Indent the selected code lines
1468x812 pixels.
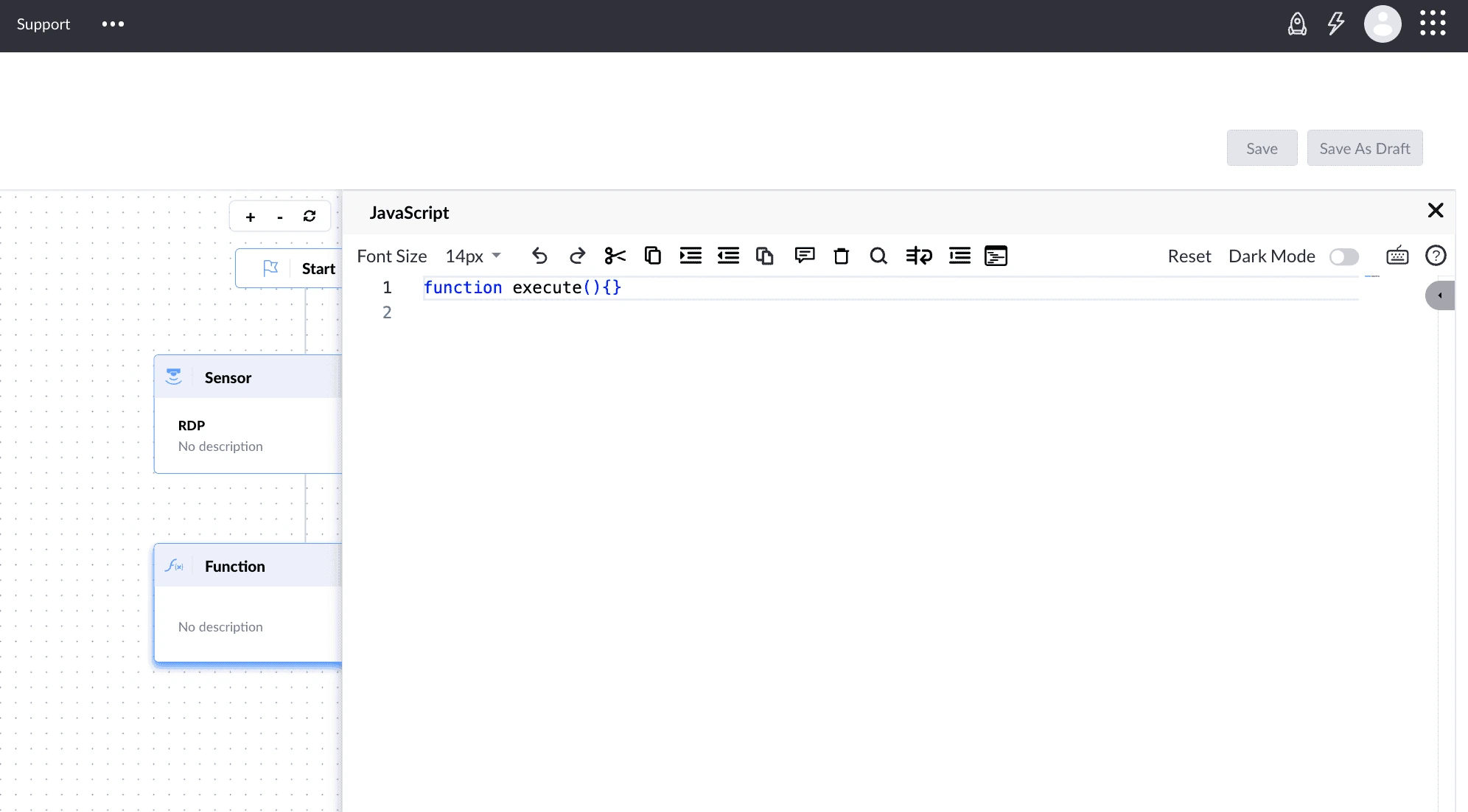point(691,256)
